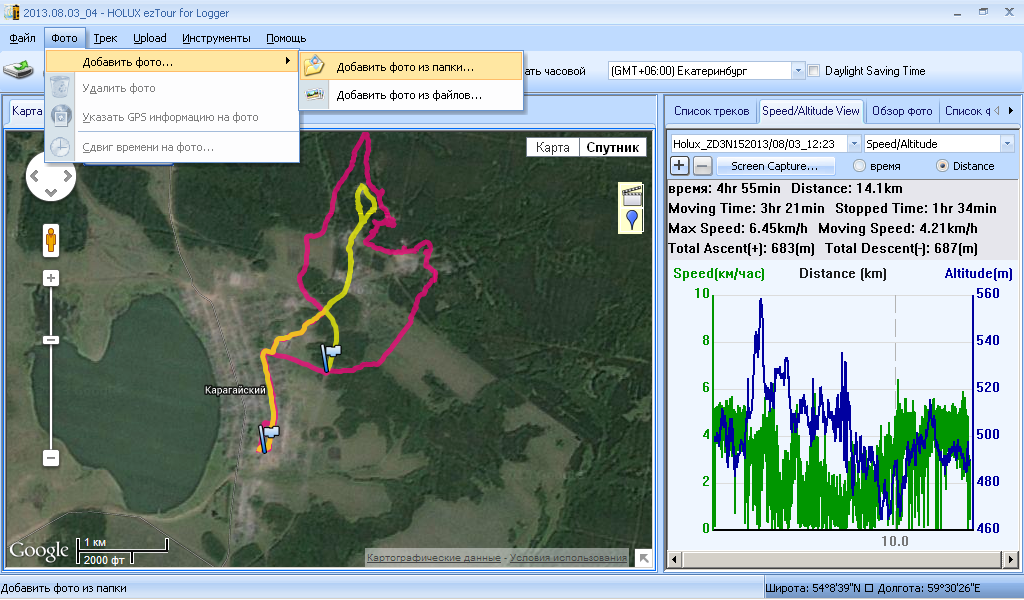
Task: Open the Speed/Altitude chart type dropdown
Action: [1007, 144]
